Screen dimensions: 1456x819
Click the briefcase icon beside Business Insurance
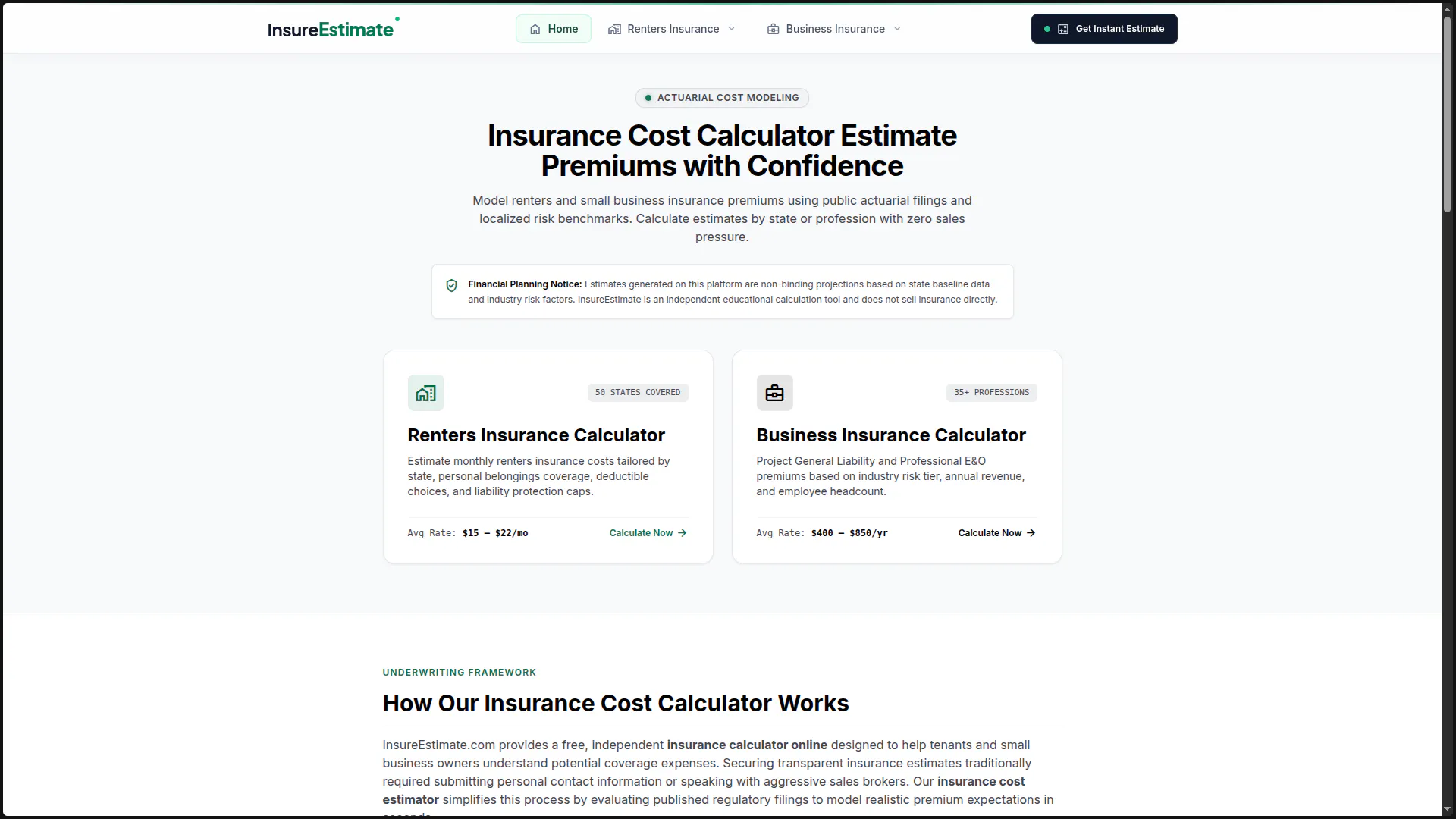tap(773, 29)
